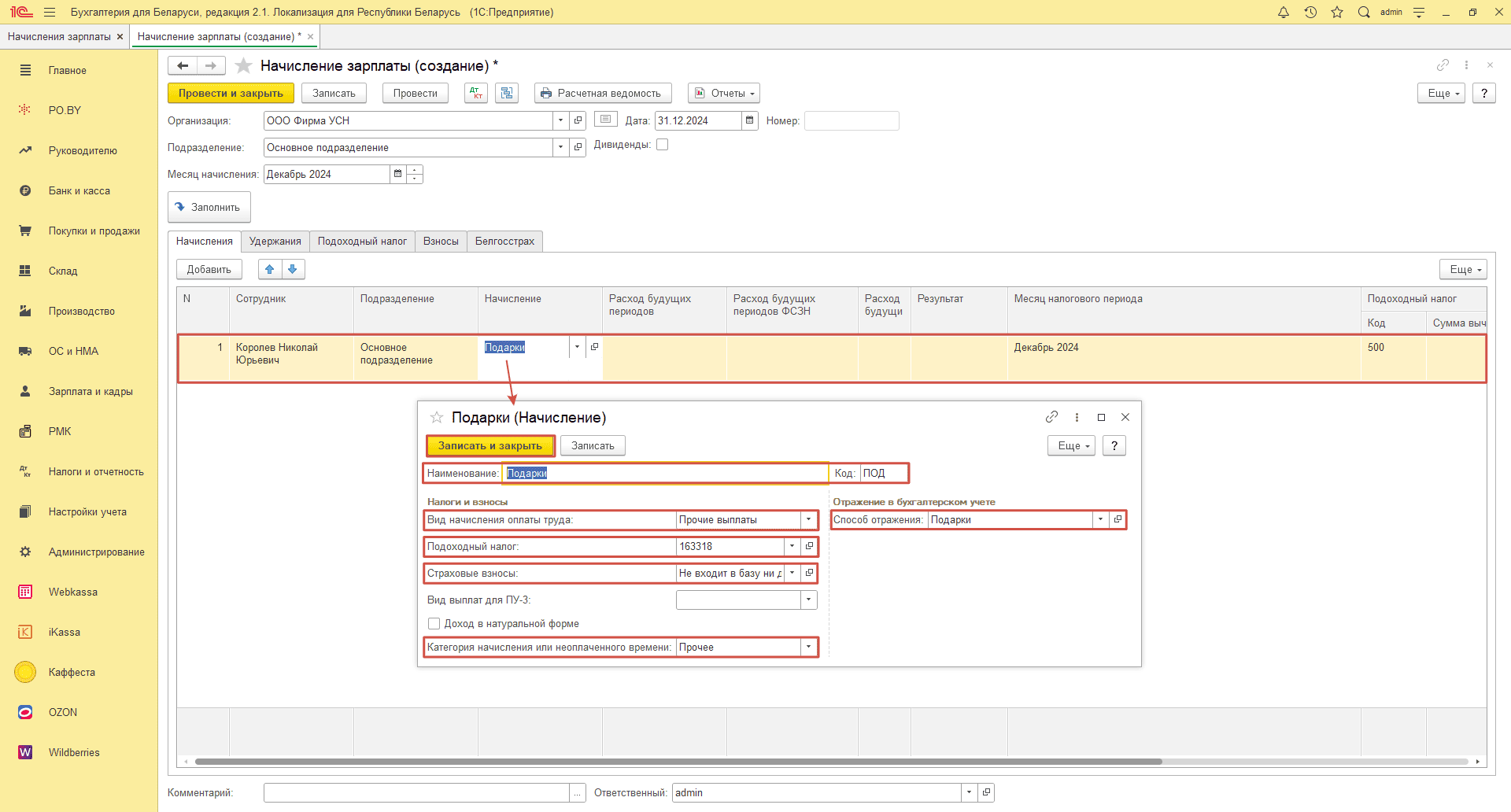The height and width of the screenshot is (812, 1511).
Task: Click the notifications bell icon
Action: click(1284, 13)
